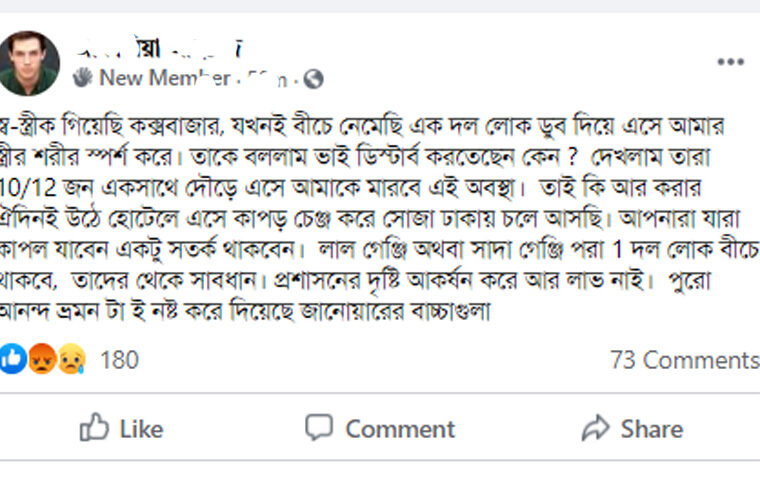Click the thumbs-up icon on Like button
Image resolution: width=760 pixels, height=483 pixels.
click(94, 428)
